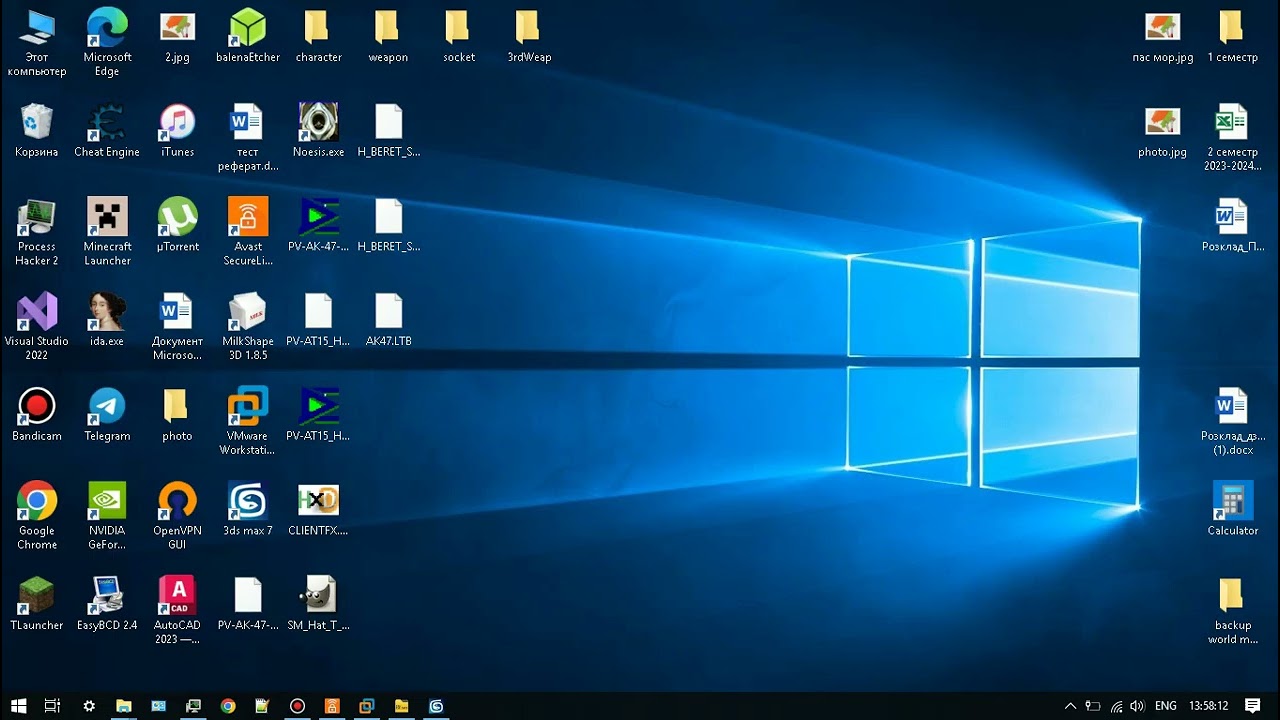Launch the Microsoft Edge desktop shortcut
The width and height of the screenshot is (1280, 720).
(x=107, y=42)
